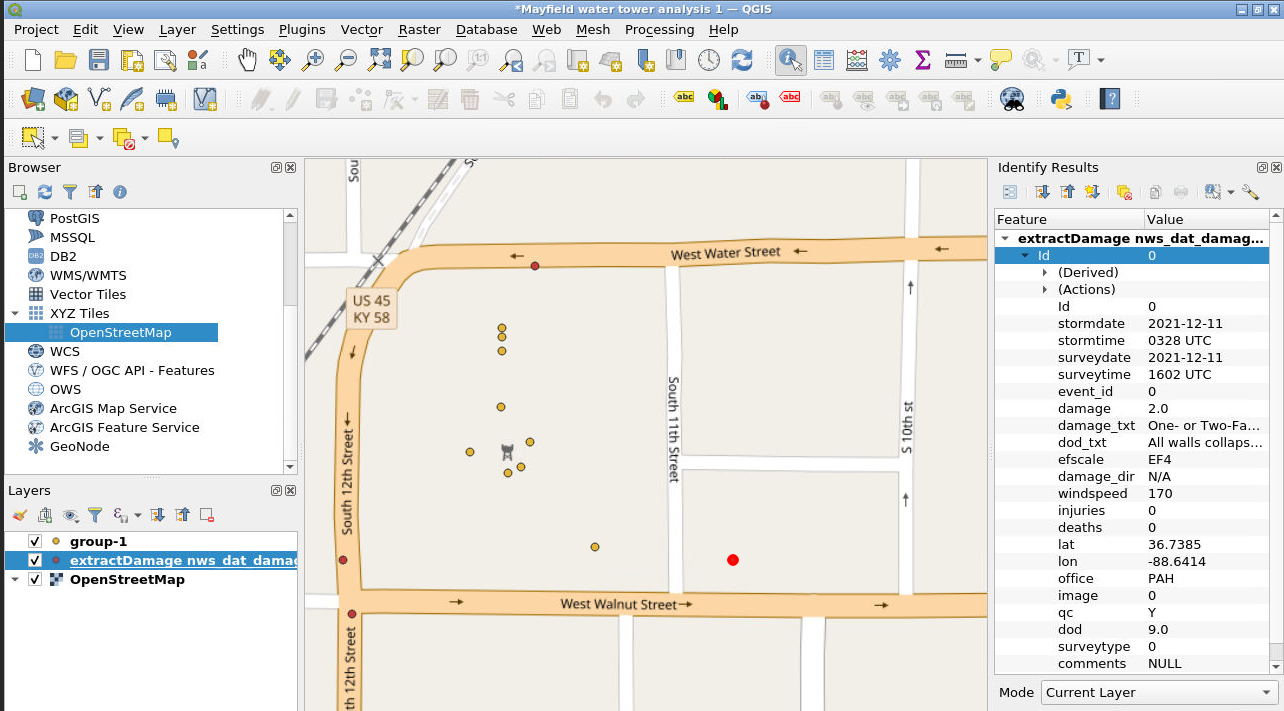This screenshot has height=711, width=1284.
Task: Open the Mode Current Layer dropdown
Action: (x=1158, y=692)
